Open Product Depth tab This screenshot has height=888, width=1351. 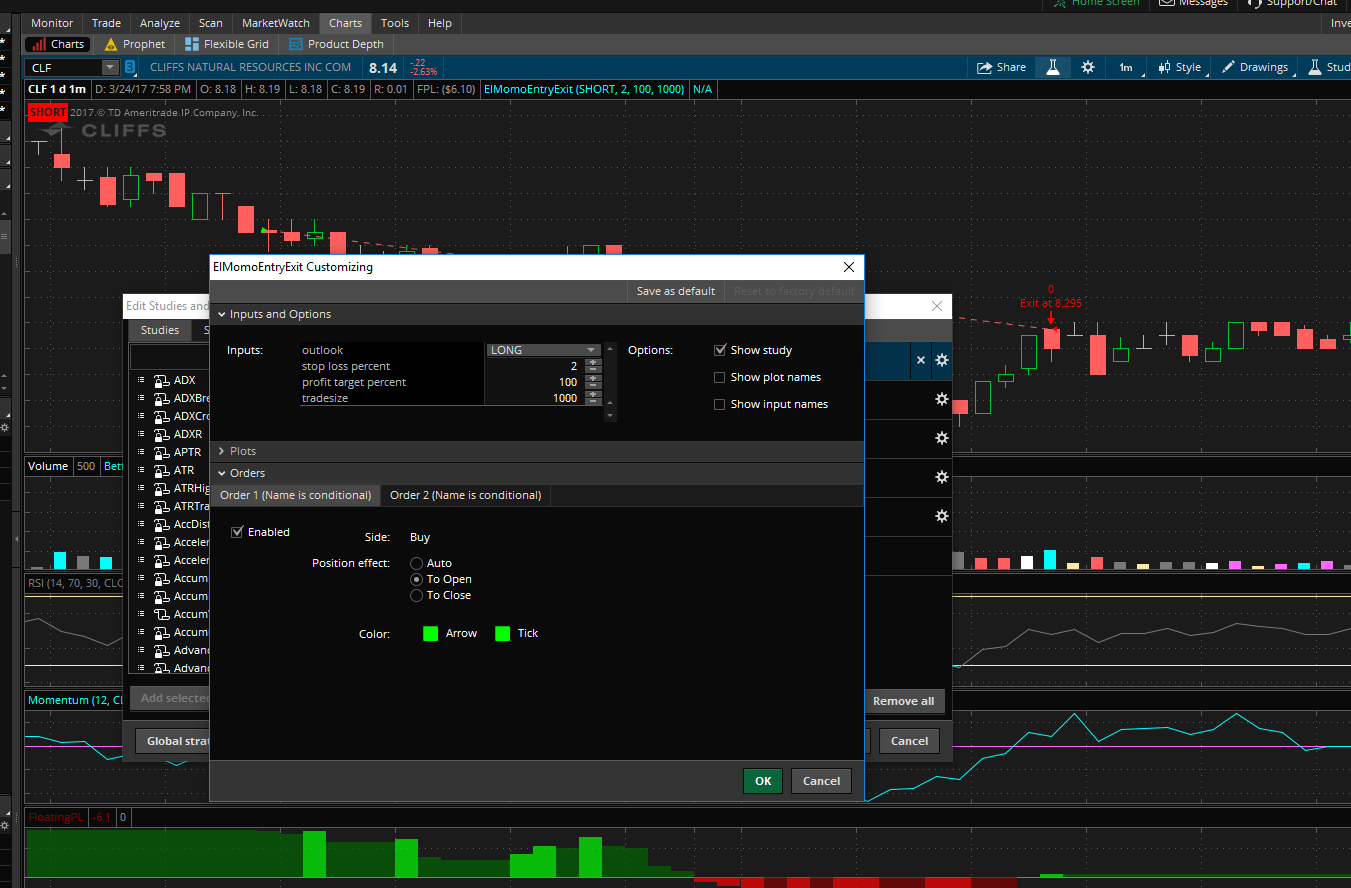tap(336, 44)
